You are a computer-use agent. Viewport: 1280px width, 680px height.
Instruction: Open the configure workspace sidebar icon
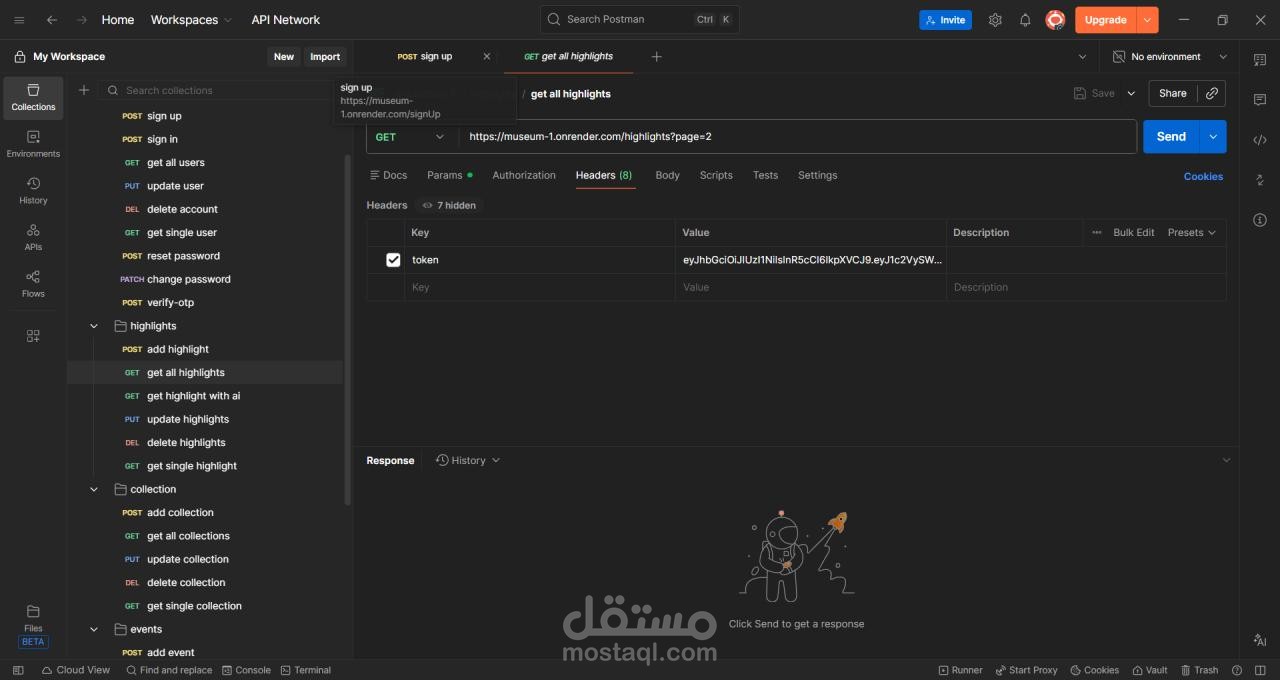coord(33,336)
